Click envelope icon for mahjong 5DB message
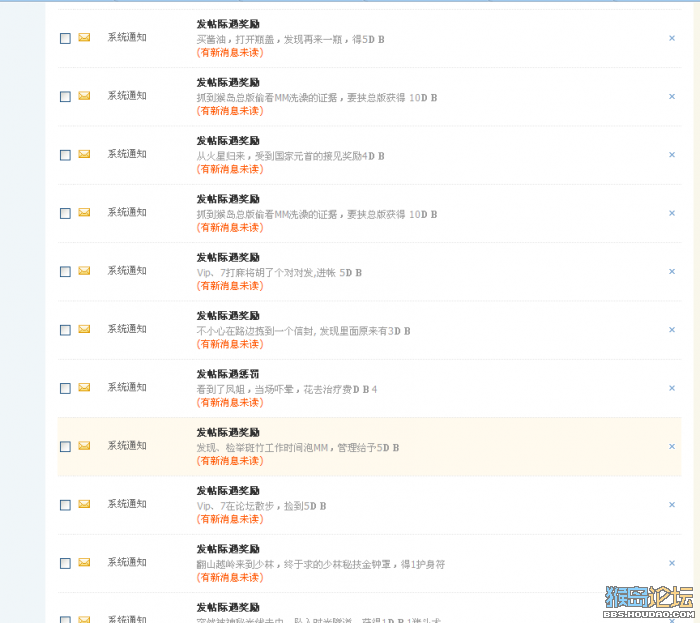Screen dimensions: 700x623 coord(84,271)
